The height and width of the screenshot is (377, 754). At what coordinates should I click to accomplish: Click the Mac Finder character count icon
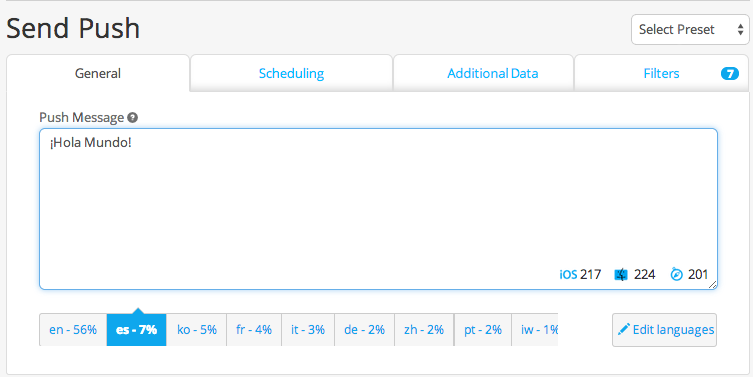coord(621,275)
